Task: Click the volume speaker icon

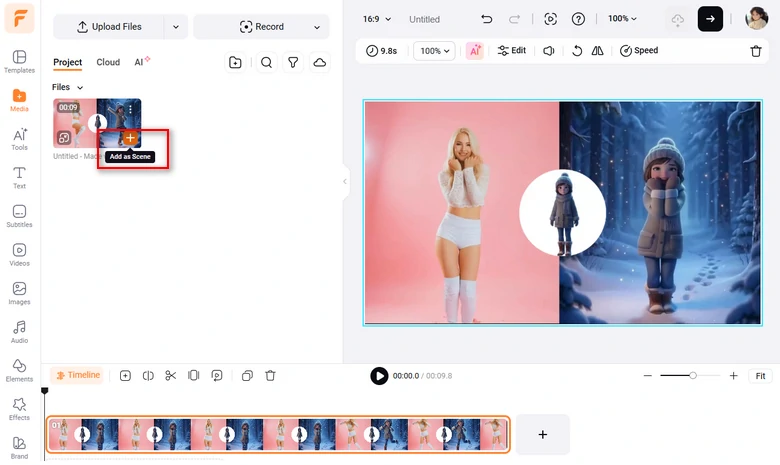Action: point(549,51)
